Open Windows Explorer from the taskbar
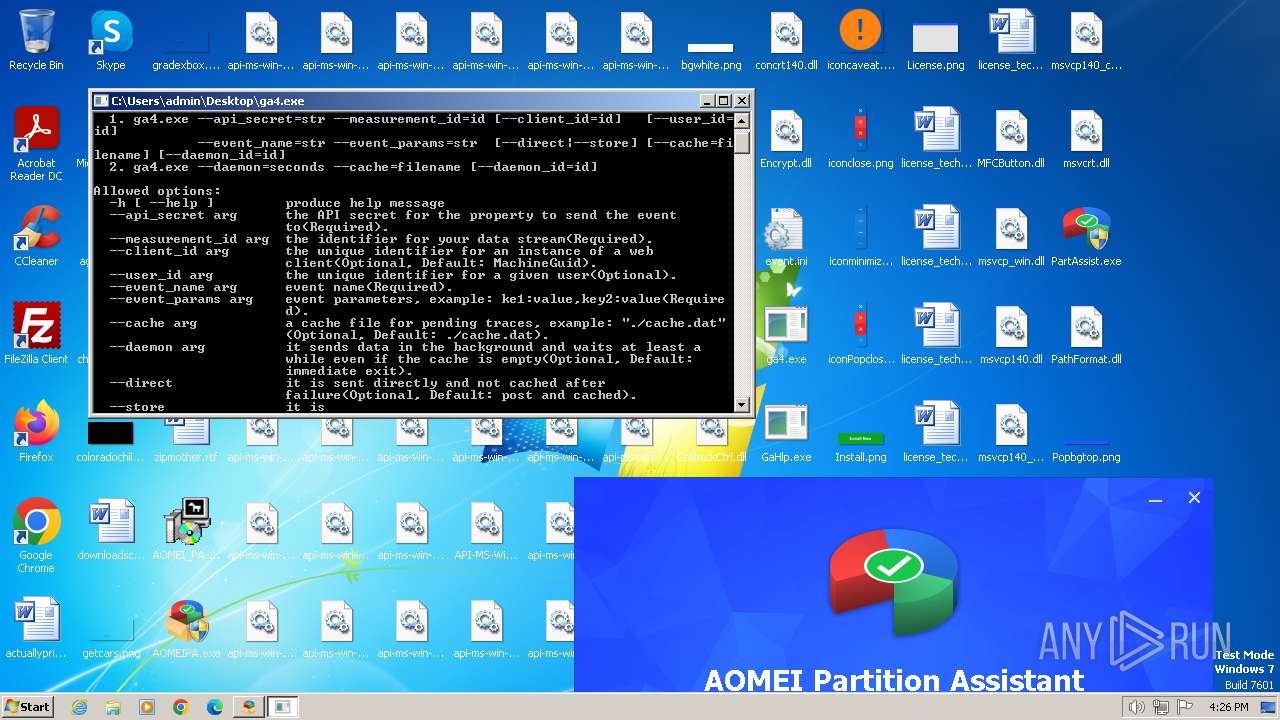 click(x=113, y=707)
